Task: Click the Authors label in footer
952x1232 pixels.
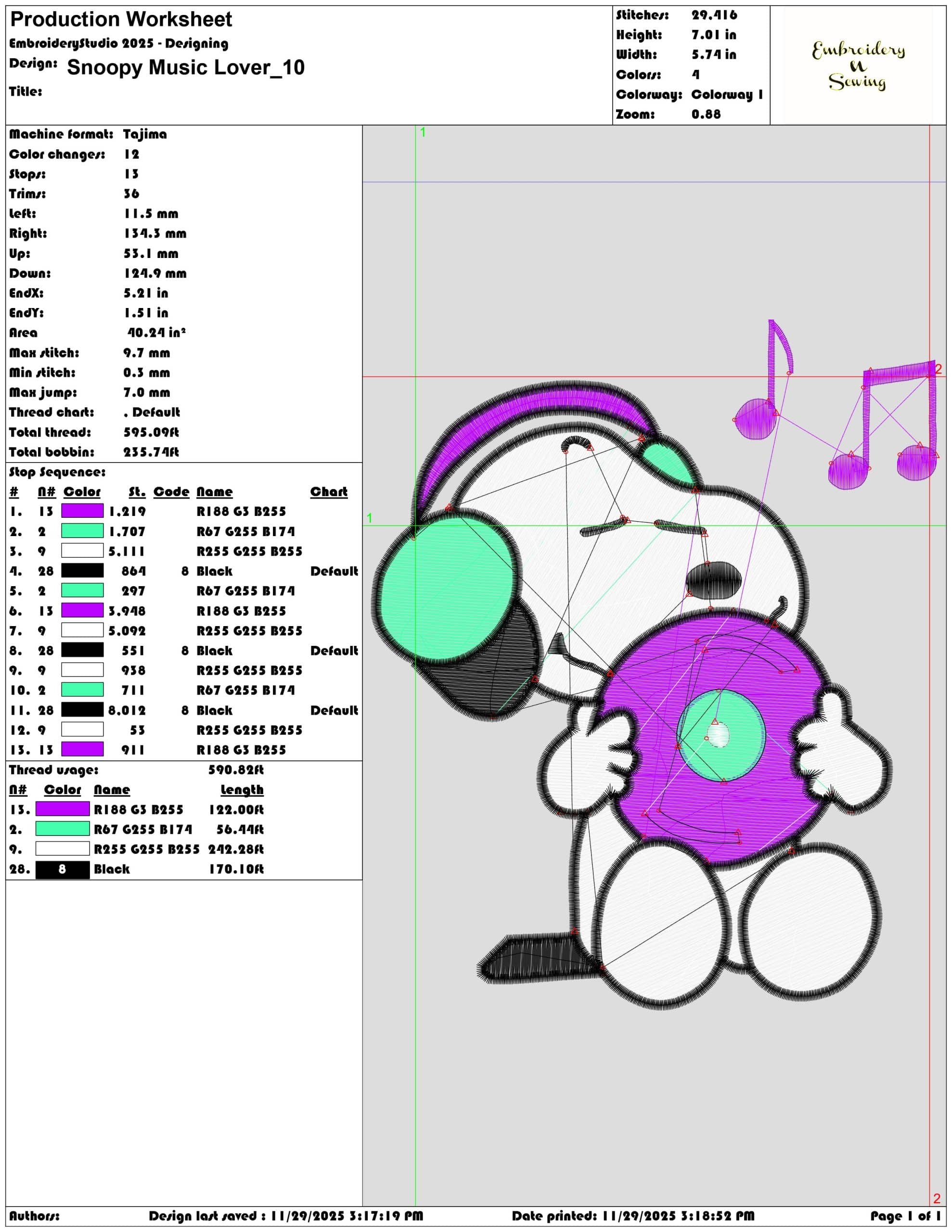Action: click(35, 1216)
